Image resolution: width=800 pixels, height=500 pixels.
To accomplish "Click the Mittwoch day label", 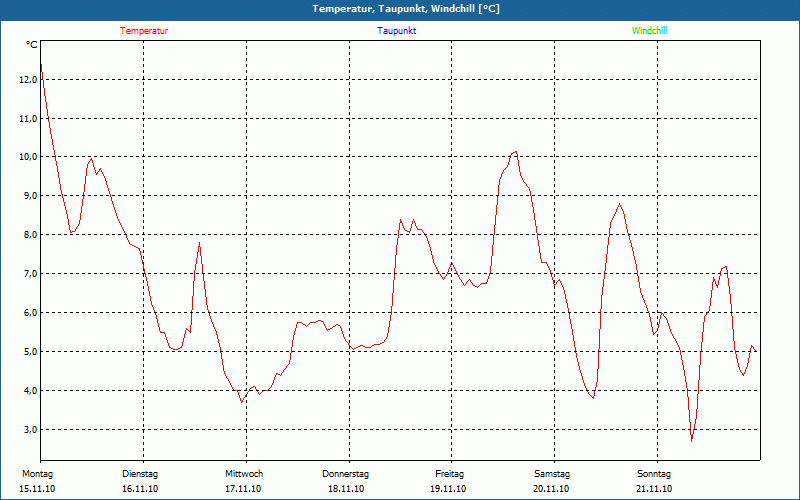I will [244, 474].
